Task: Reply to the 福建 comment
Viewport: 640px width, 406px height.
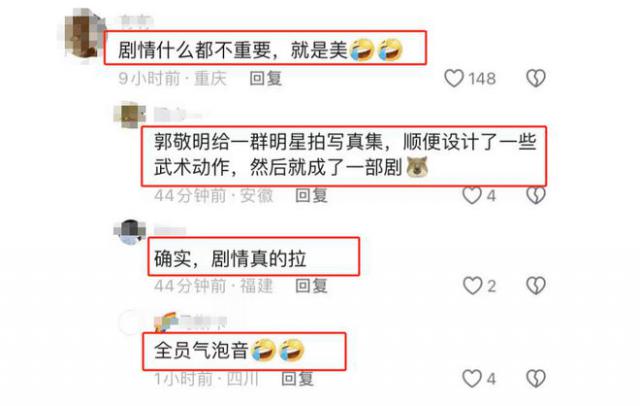Action: pos(311,286)
